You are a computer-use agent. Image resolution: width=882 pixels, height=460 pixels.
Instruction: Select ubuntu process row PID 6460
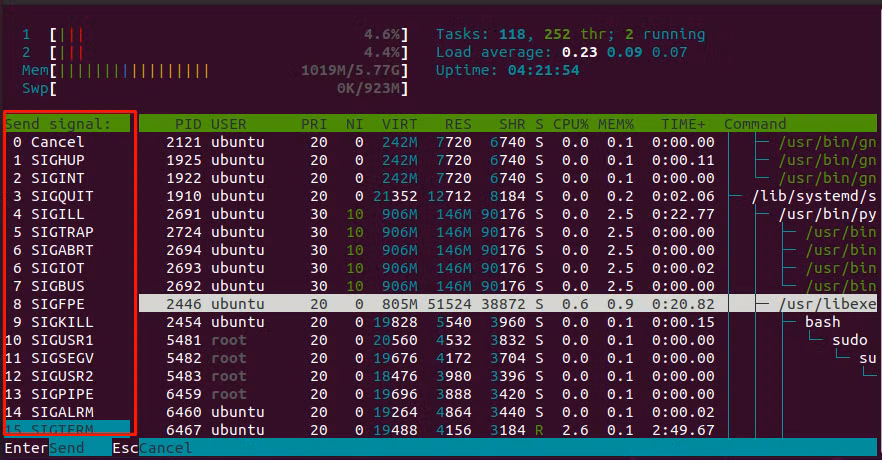tap(508, 412)
